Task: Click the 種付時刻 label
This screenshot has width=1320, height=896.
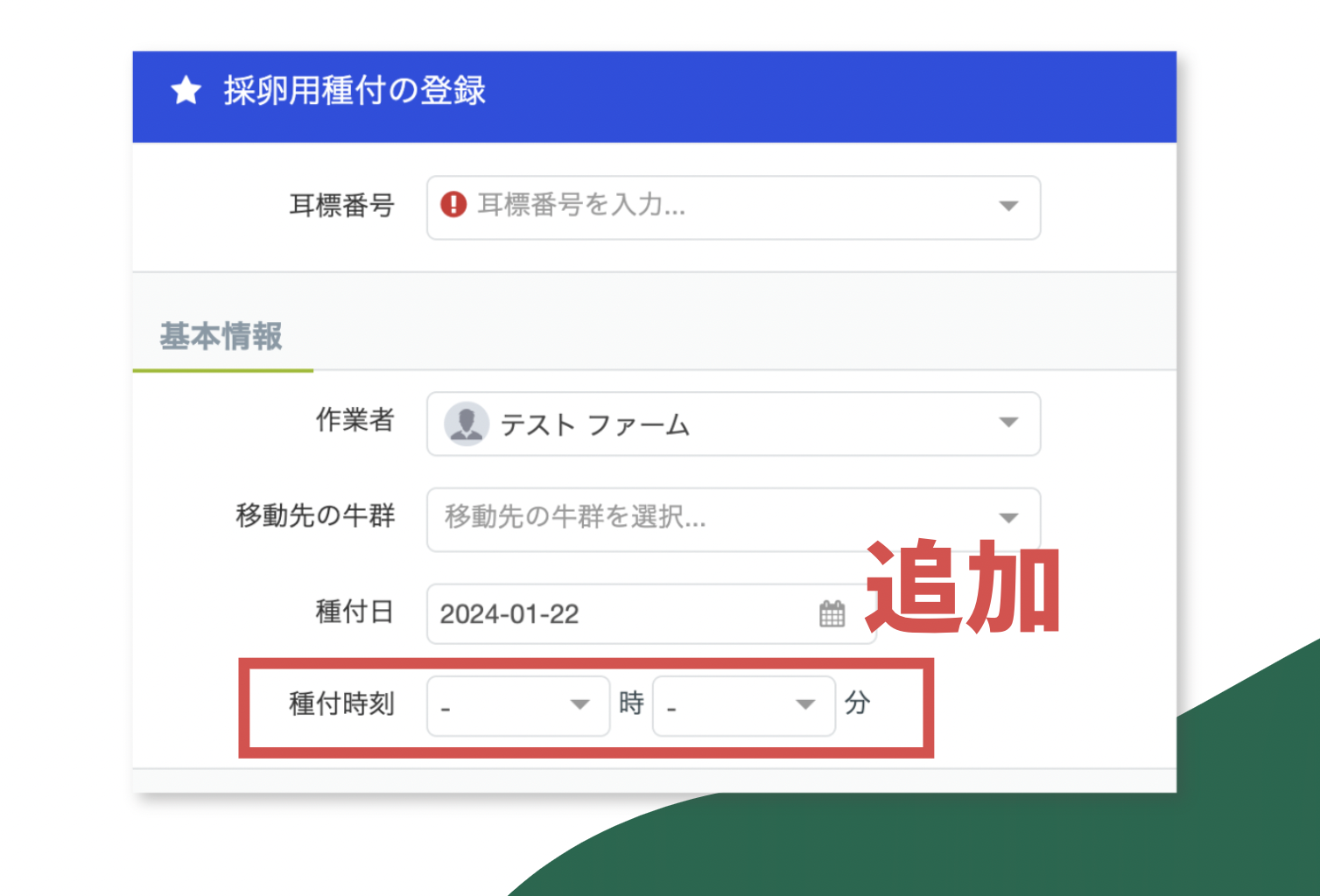Action: (x=342, y=703)
